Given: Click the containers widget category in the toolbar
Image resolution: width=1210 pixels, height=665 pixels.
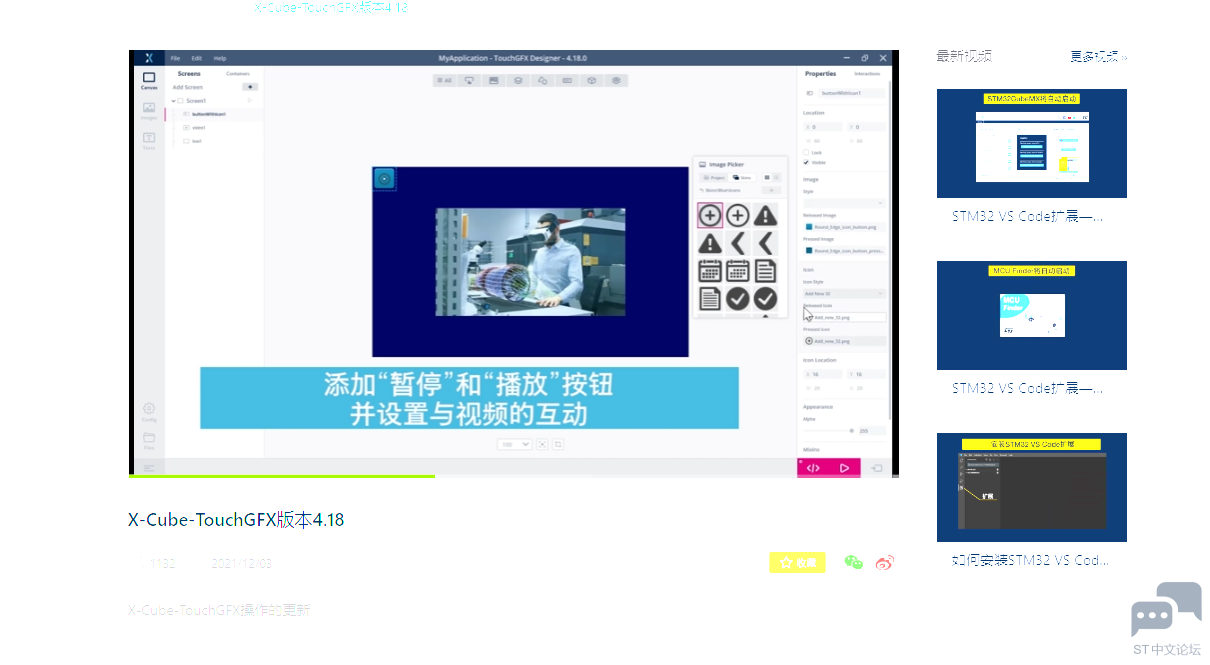Looking at the screenshot, I should 518,80.
